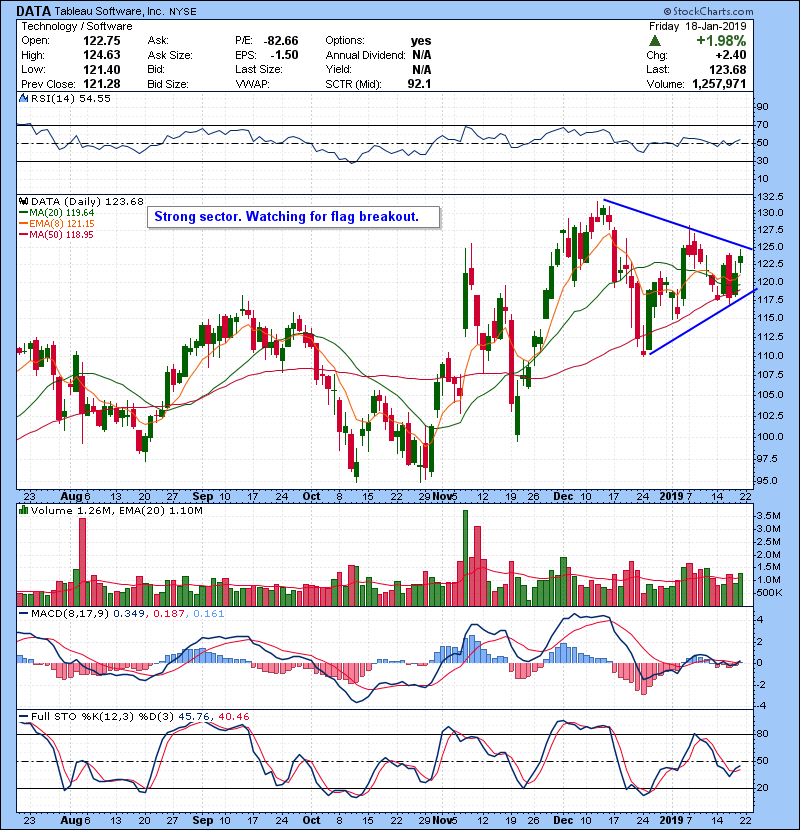Click the MACD signal value 0.187
This screenshot has width=800, height=830.
tap(169, 614)
